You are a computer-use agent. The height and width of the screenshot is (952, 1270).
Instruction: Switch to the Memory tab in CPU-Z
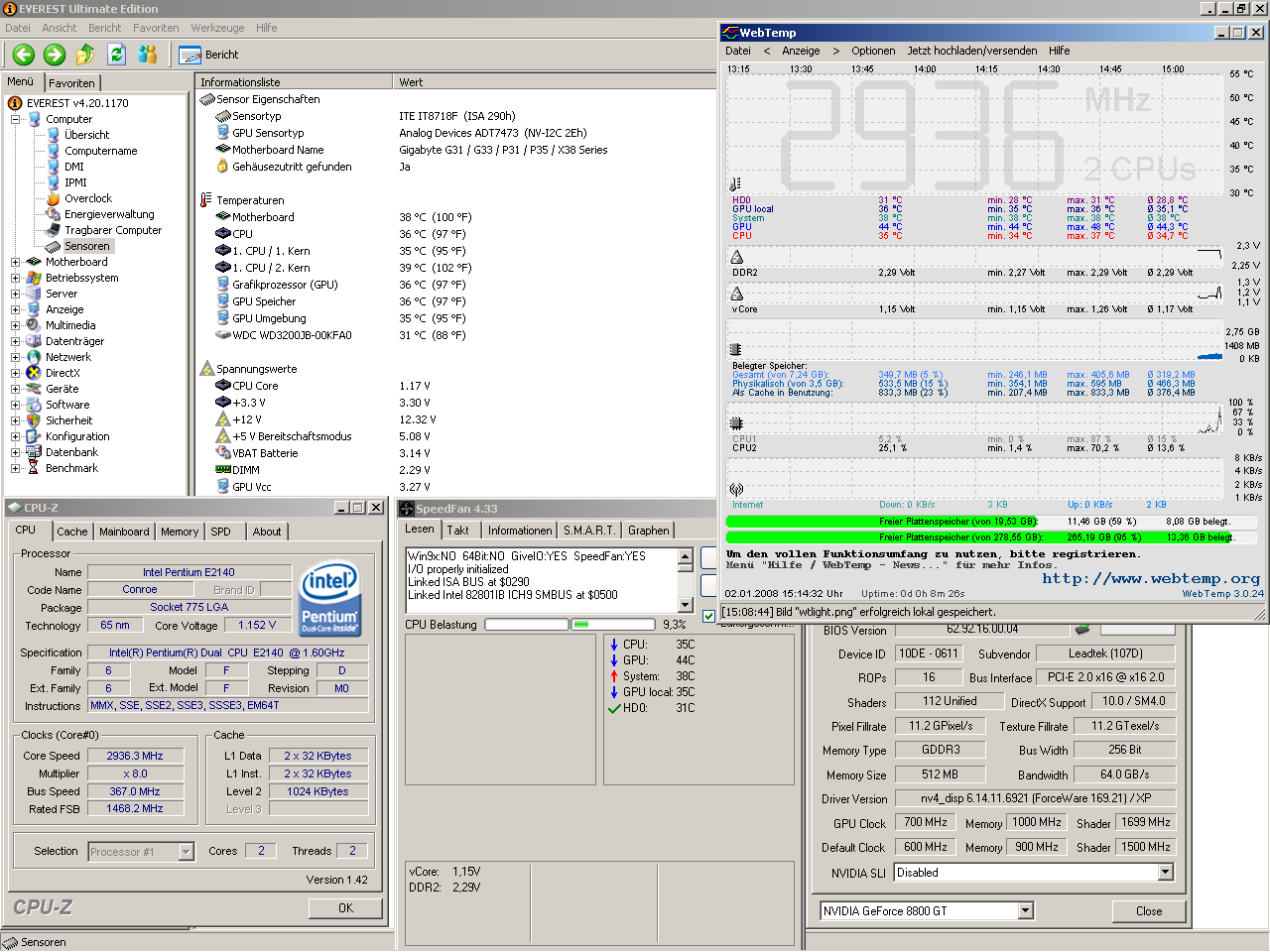180,532
